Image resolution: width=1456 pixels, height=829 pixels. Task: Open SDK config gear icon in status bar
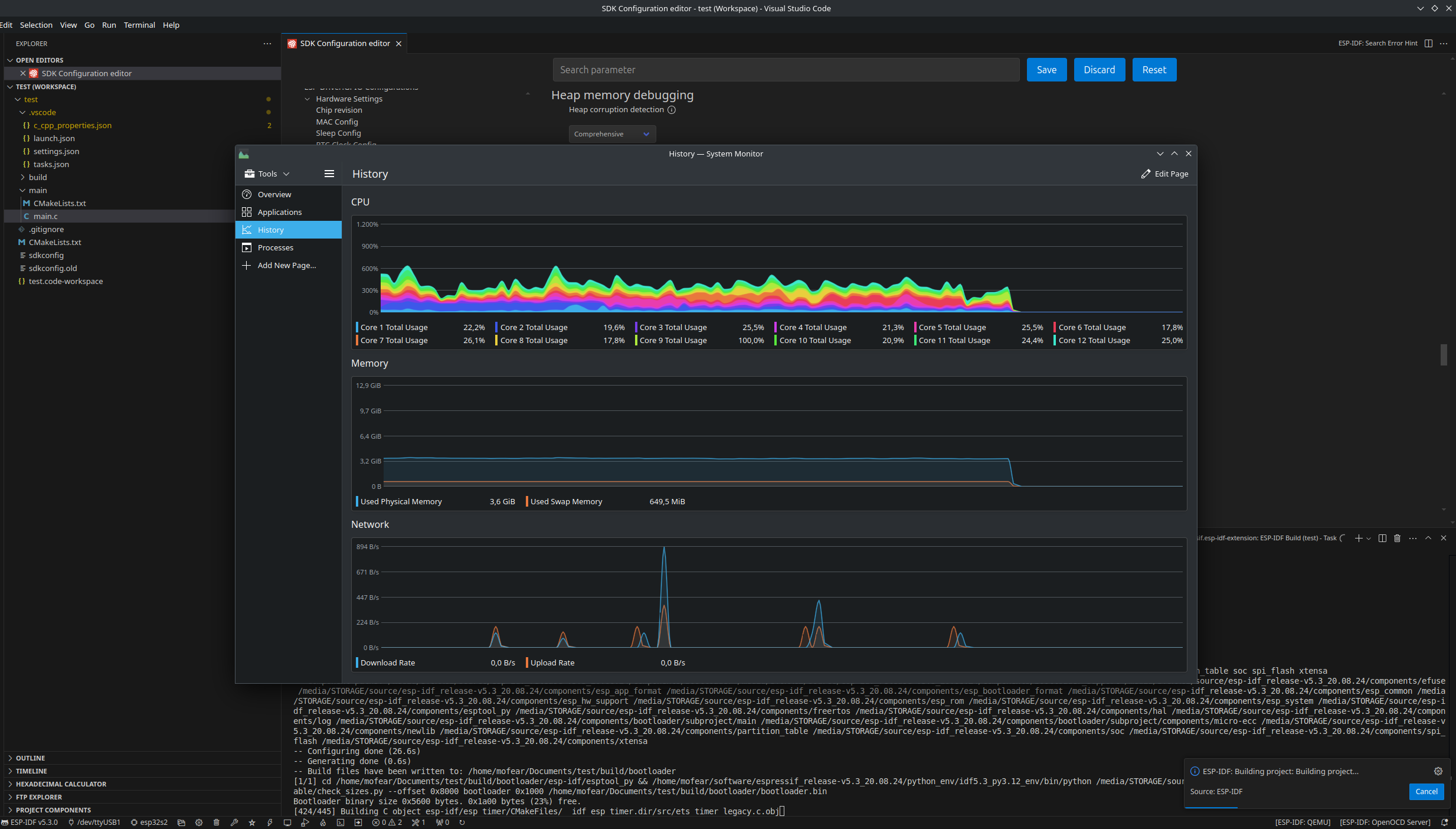pos(199,822)
